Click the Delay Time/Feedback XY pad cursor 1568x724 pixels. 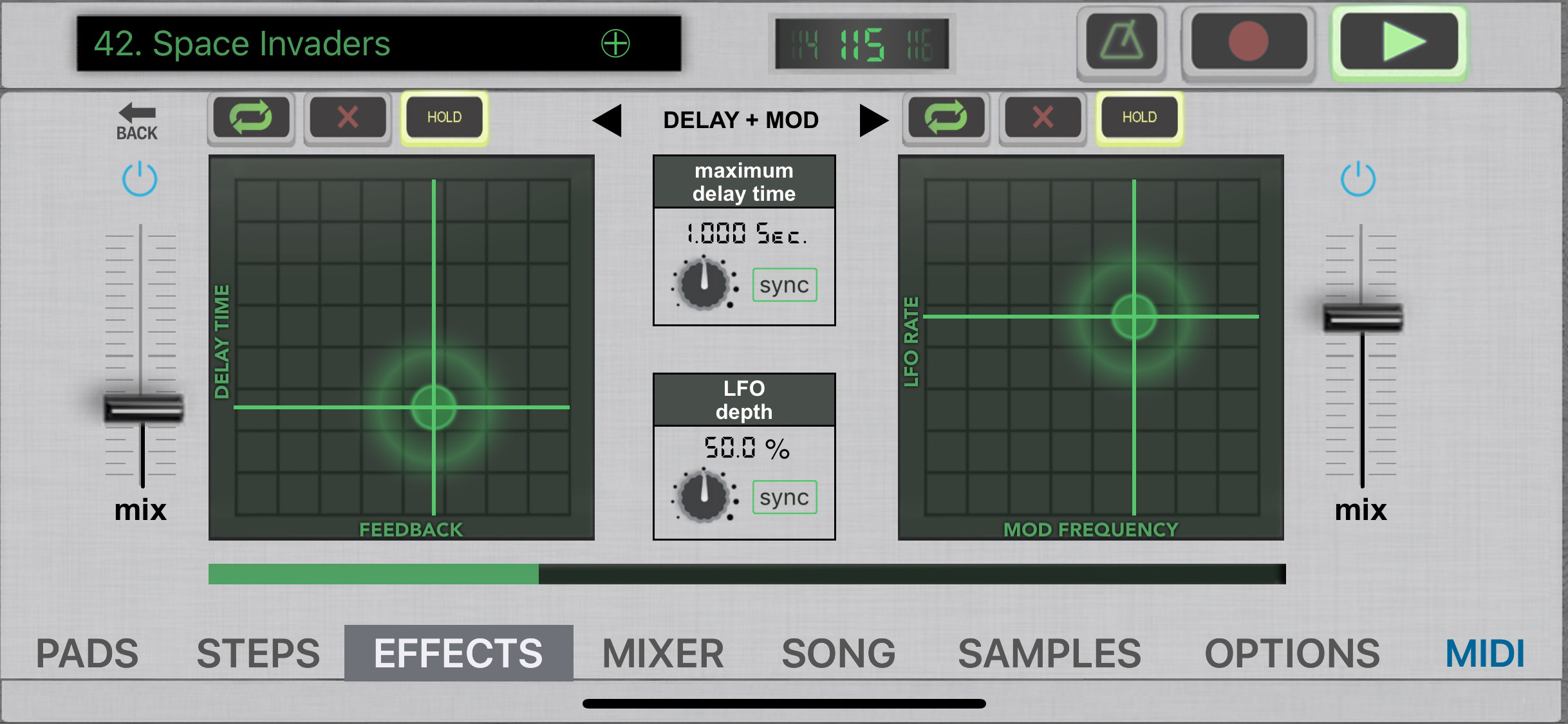click(x=434, y=407)
